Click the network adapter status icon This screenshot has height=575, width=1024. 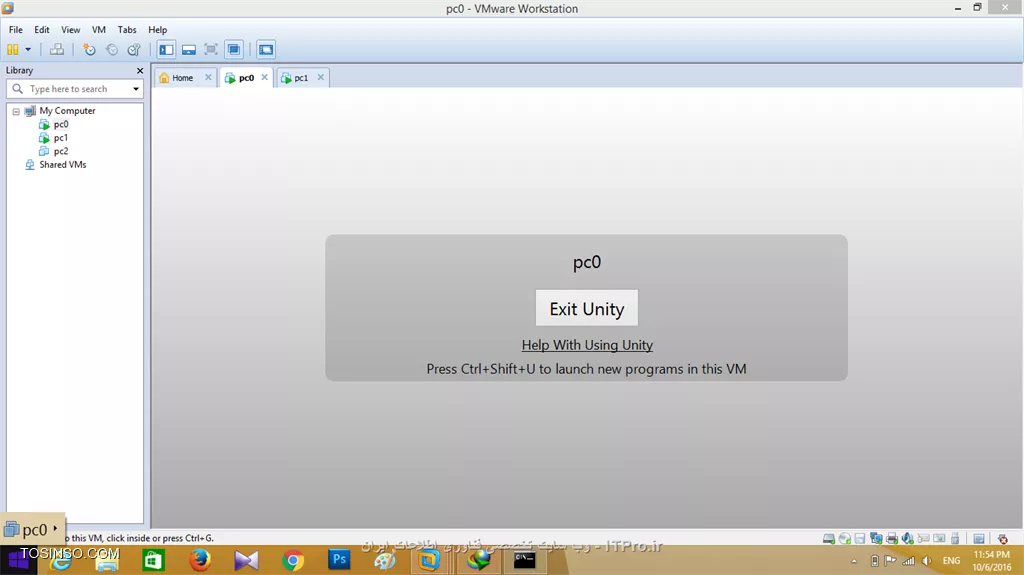[876, 539]
